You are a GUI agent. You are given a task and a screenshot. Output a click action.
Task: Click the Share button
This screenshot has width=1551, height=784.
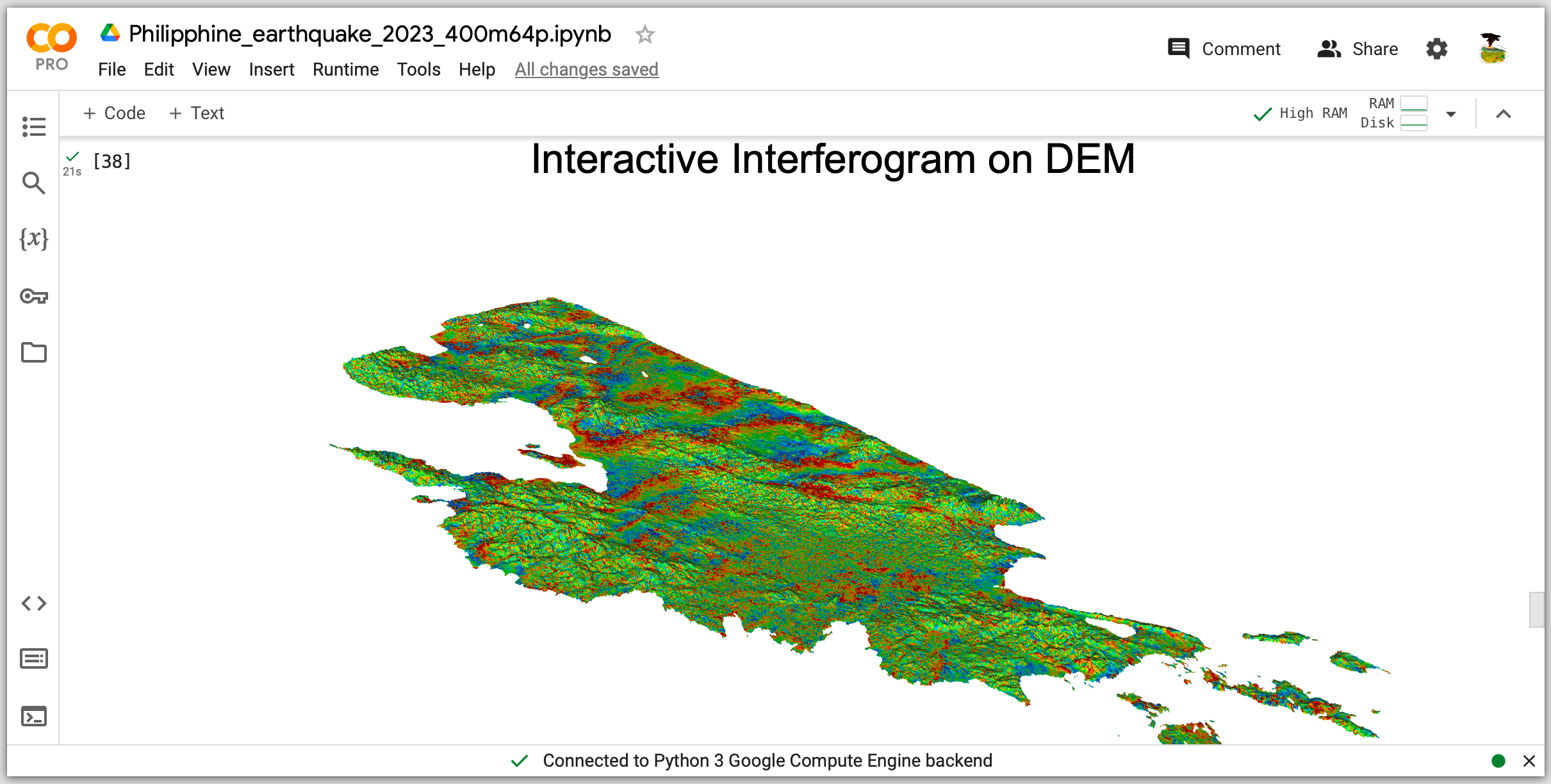point(1358,49)
